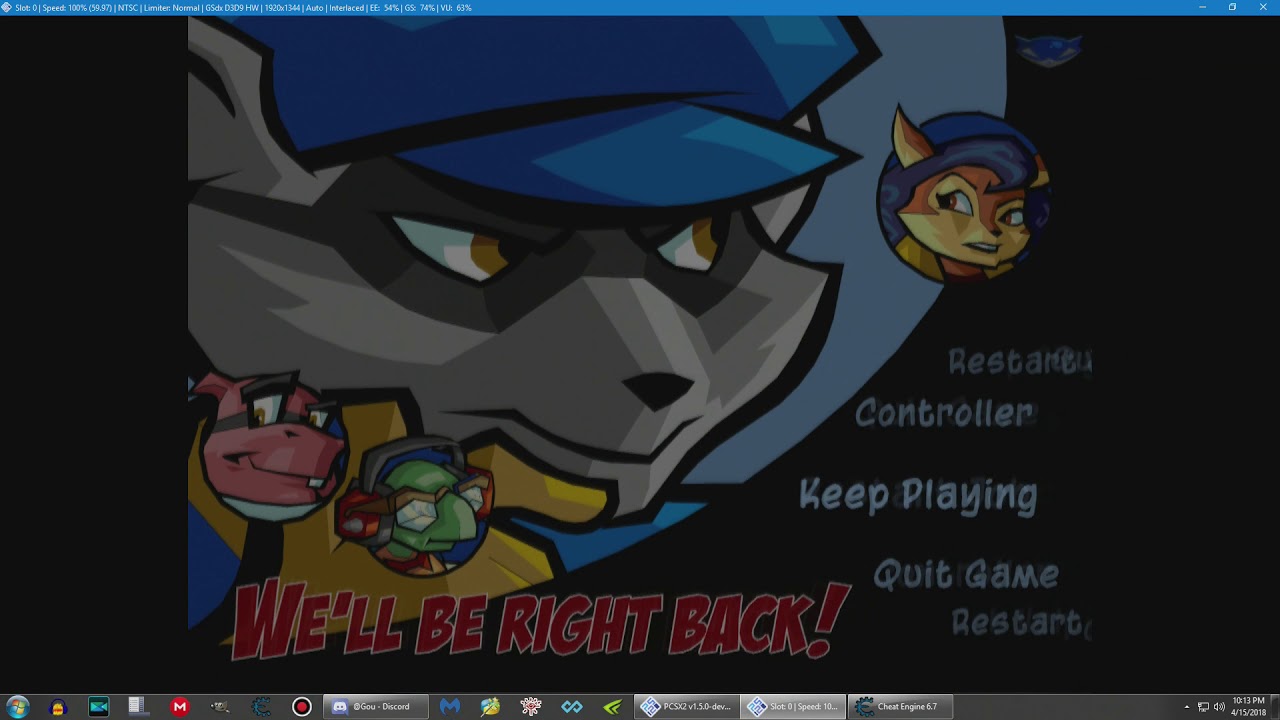Click the title bar text starting 'Slot: 0 | Speed: 100%'
Viewport: 1280px width, 720px height.
coord(243,7)
